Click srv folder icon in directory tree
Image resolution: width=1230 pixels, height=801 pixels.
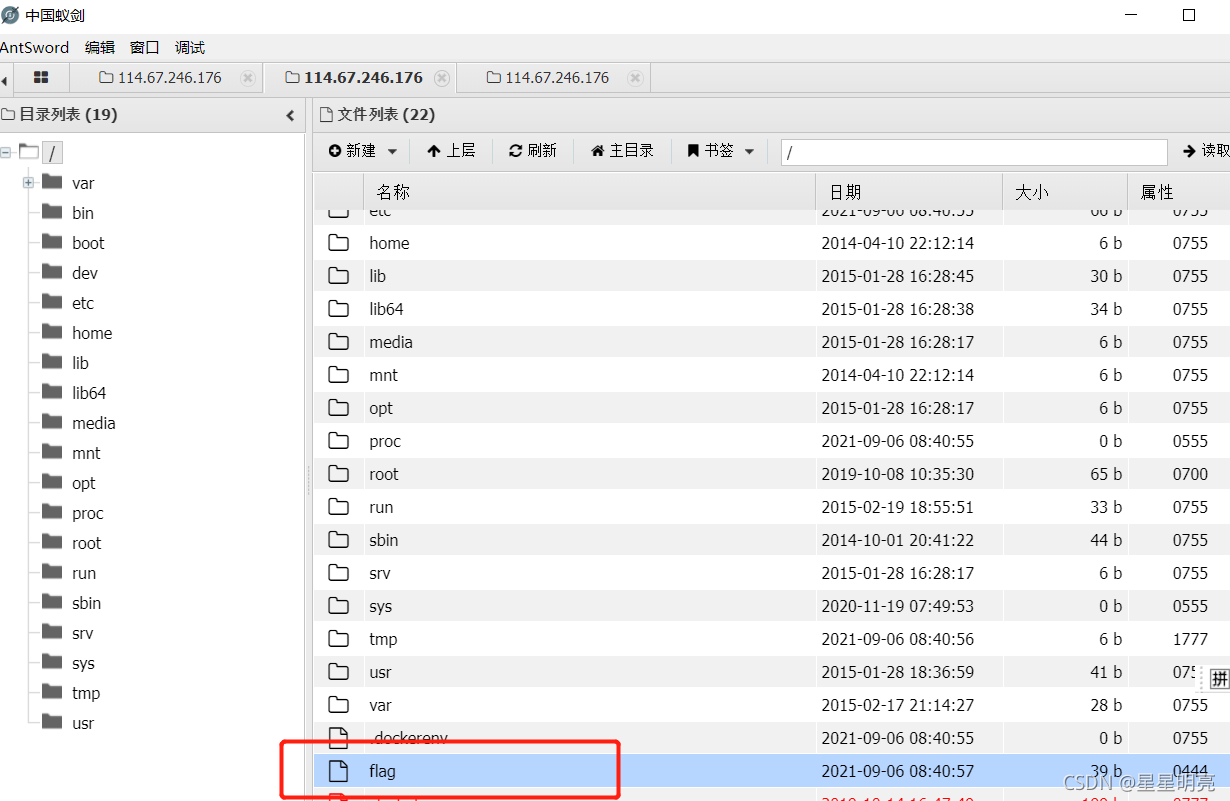click(x=52, y=632)
